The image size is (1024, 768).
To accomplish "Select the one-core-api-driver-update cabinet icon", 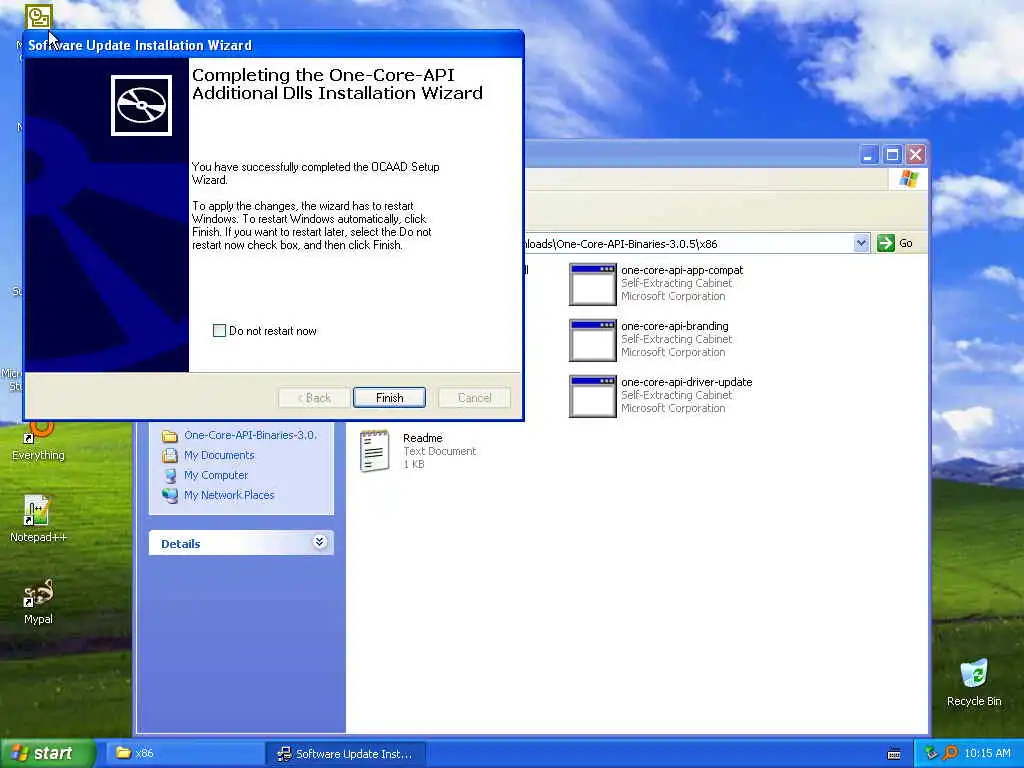I will [x=592, y=396].
